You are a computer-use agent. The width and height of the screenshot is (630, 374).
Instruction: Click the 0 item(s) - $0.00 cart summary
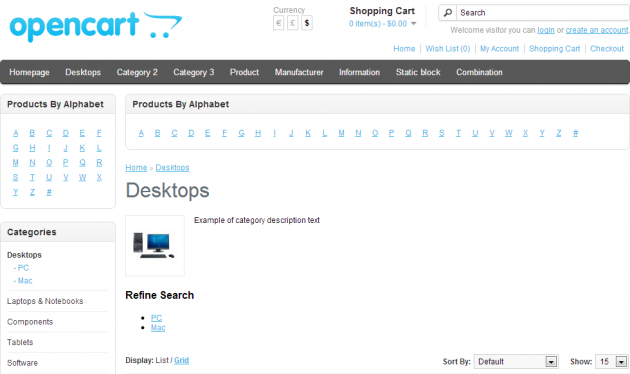378,24
